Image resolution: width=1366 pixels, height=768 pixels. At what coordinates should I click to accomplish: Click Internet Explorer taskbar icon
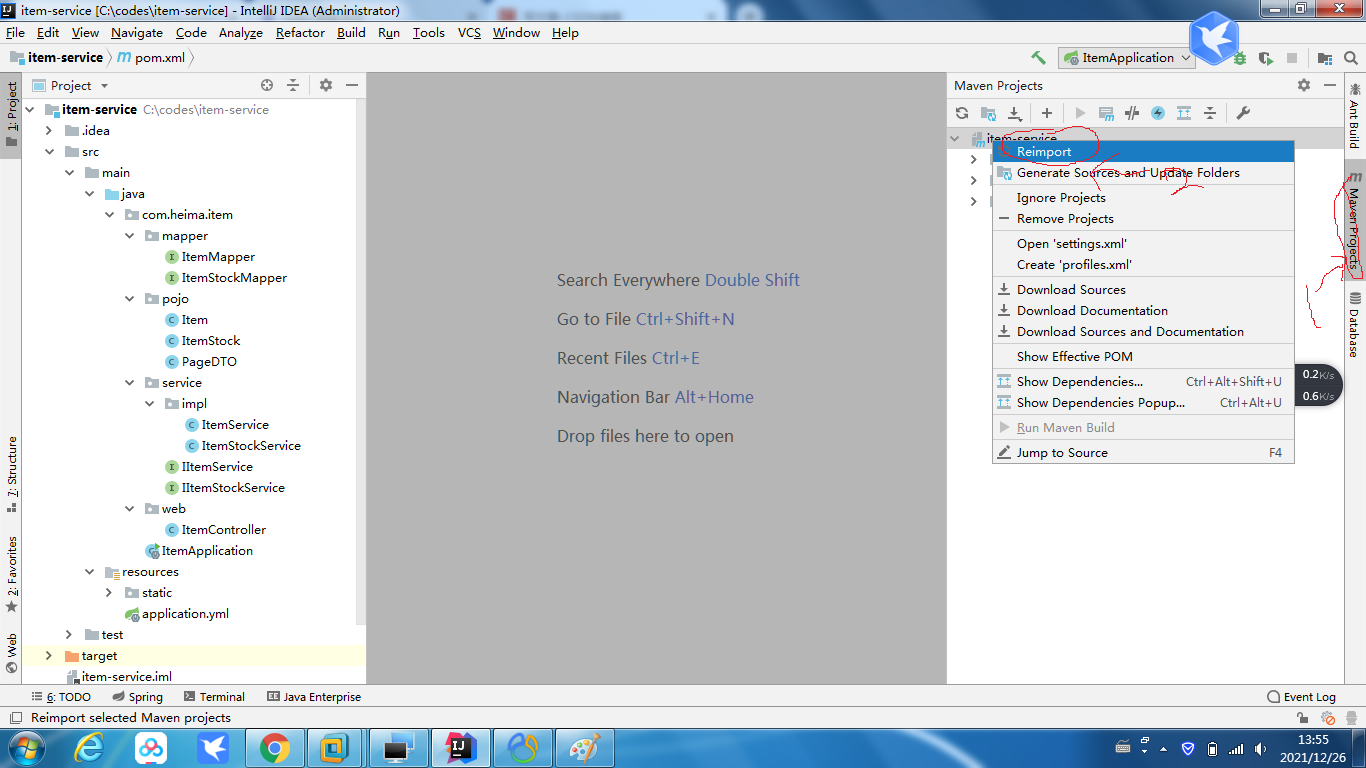coord(90,748)
